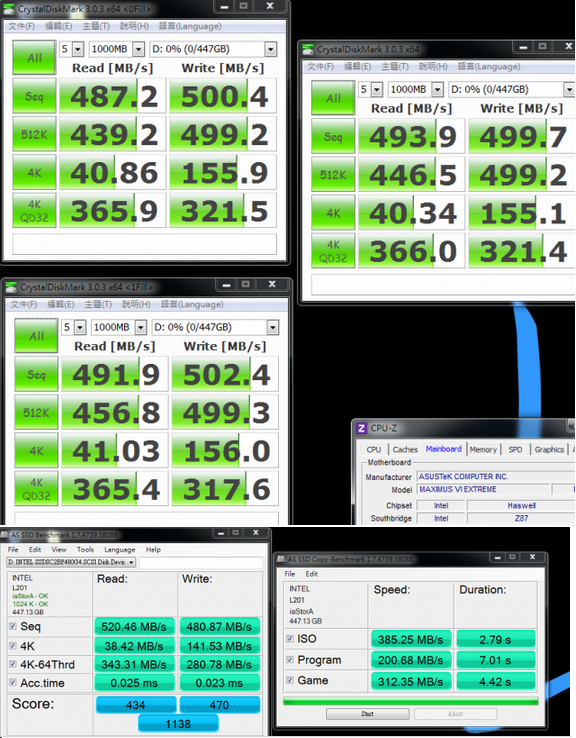Open INTEL SSD drive dropdown in AS SSD Benchmark
Screen dimensions: 576x738
pyautogui.click(x=72, y=562)
